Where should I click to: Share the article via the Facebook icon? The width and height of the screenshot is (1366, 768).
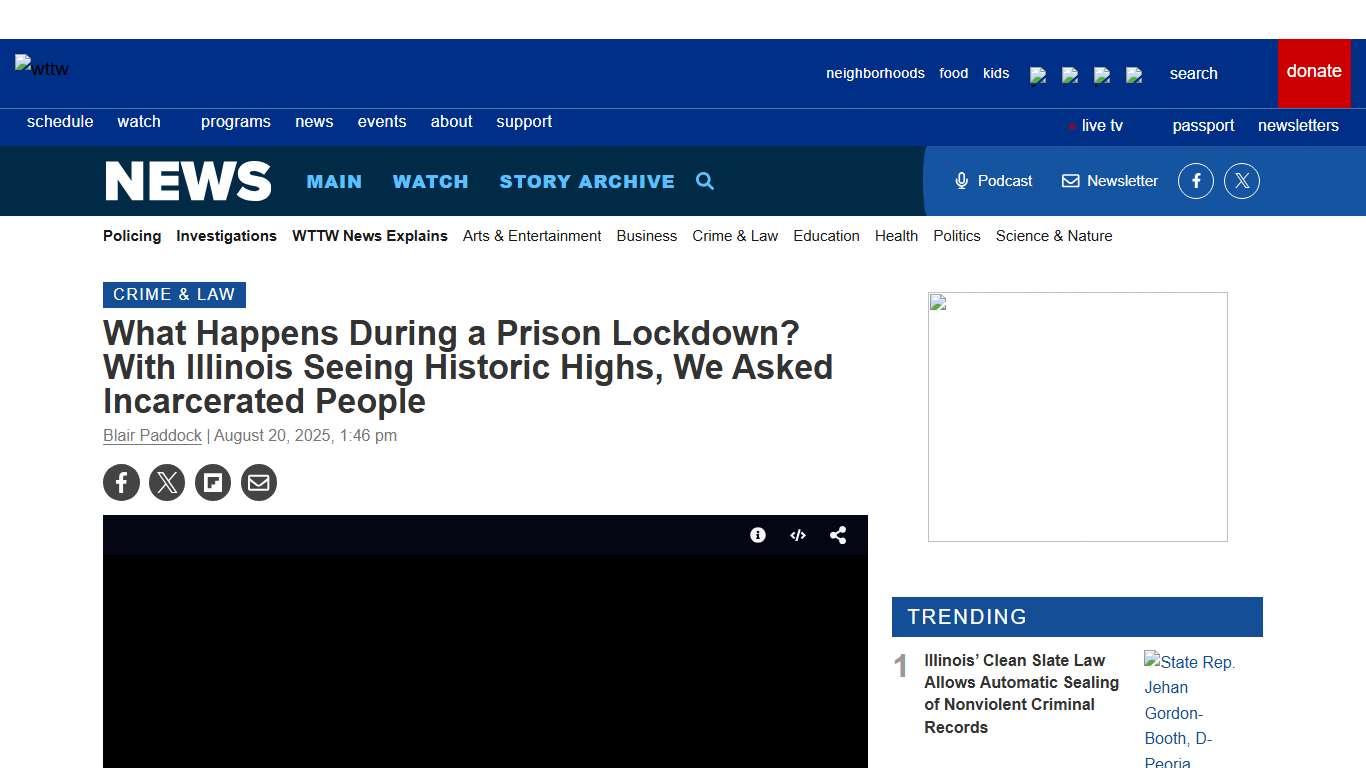(x=121, y=482)
